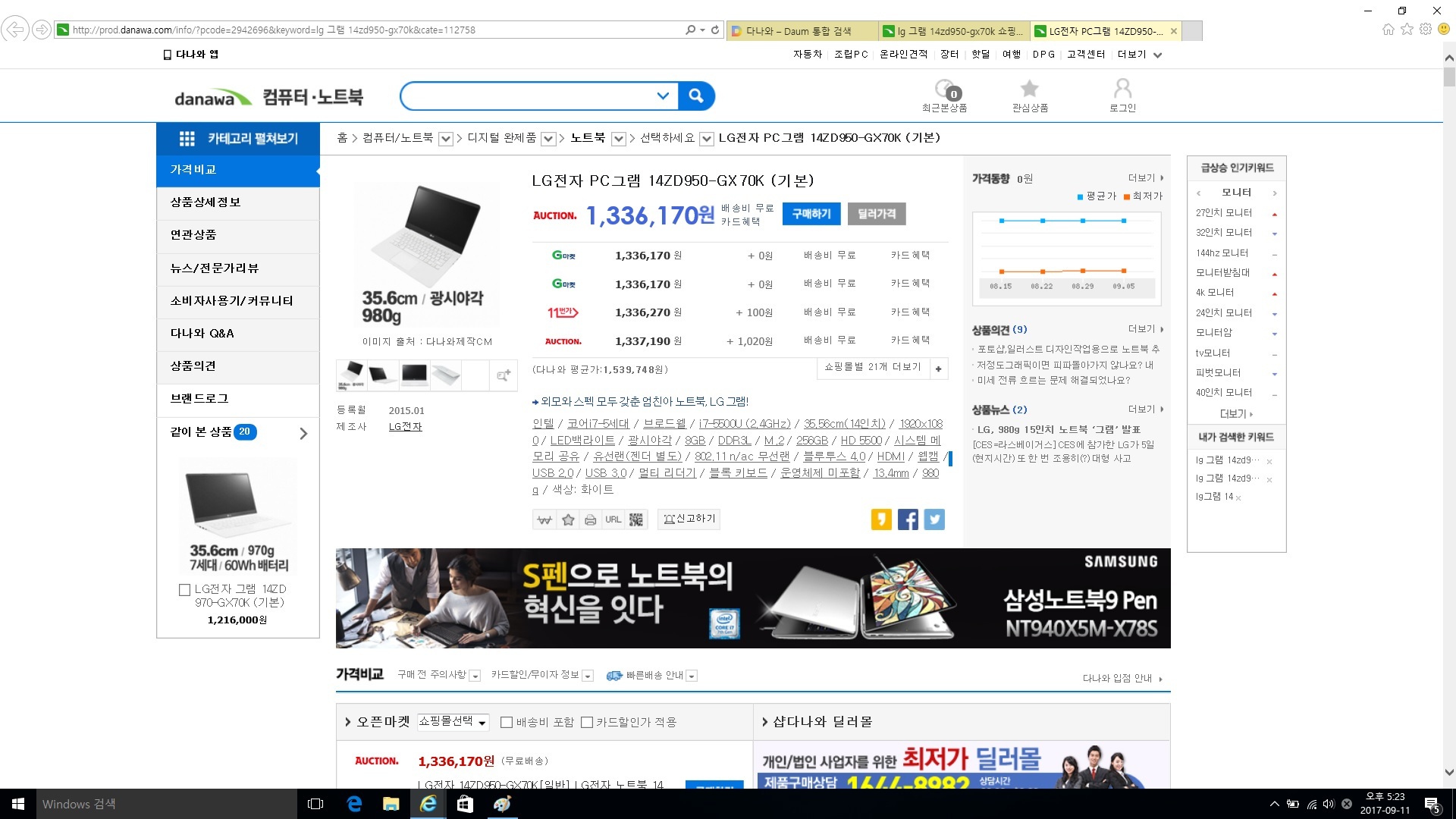Image resolution: width=1456 pixels, height=819 pixels.
Task: Share product to KakaoStory yellow icon
Action: [x=881, y=519]
